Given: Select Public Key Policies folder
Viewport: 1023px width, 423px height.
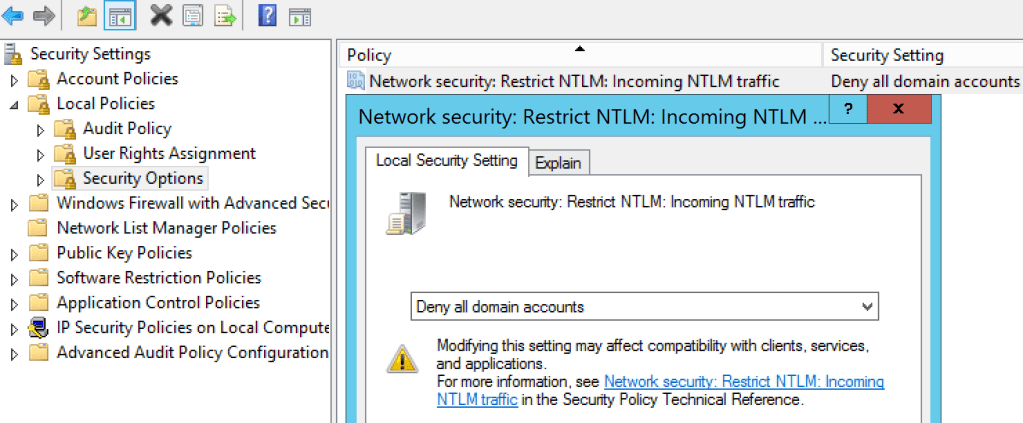Looking at the screenshot, I should click(124, 253).
